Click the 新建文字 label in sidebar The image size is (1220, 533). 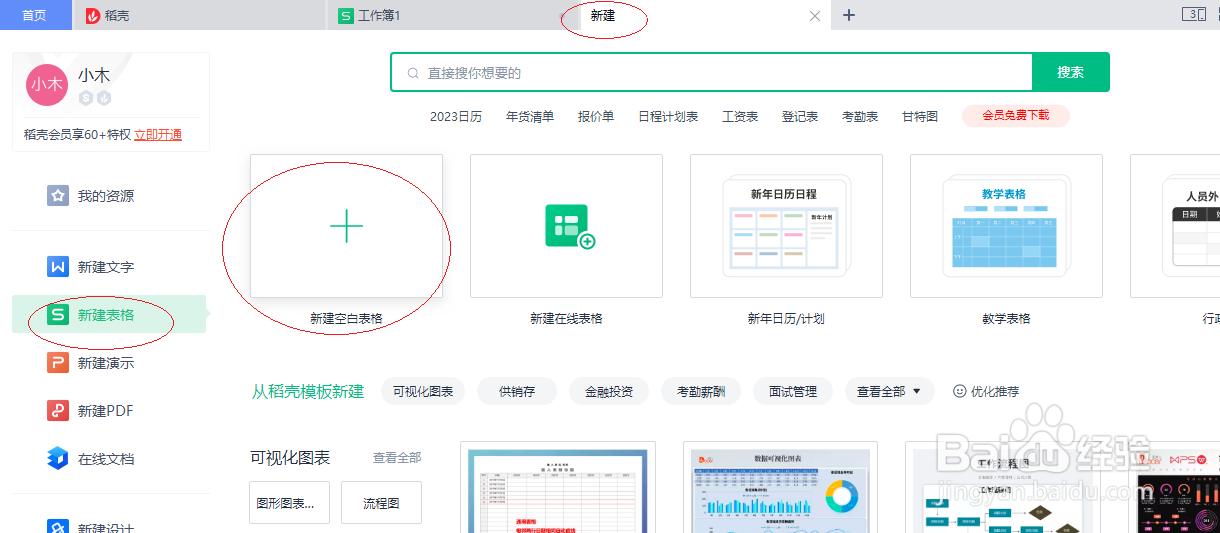tap(106, 267)
